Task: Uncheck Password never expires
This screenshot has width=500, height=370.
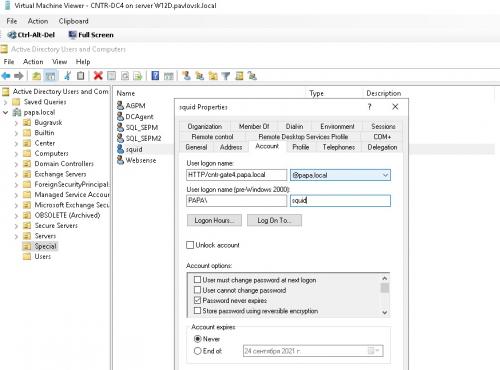Action: pos(197,300)
